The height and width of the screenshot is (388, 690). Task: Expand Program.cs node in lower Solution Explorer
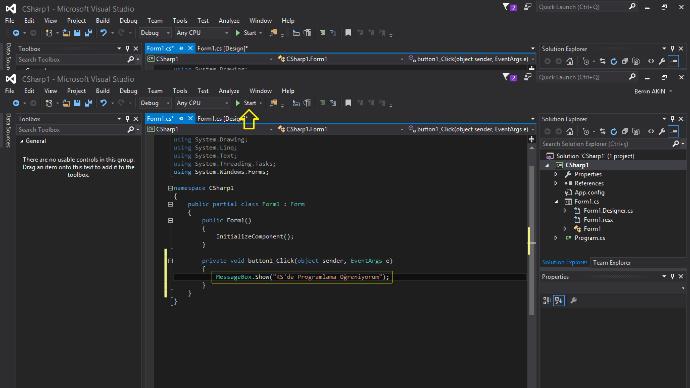pos(556,238)
